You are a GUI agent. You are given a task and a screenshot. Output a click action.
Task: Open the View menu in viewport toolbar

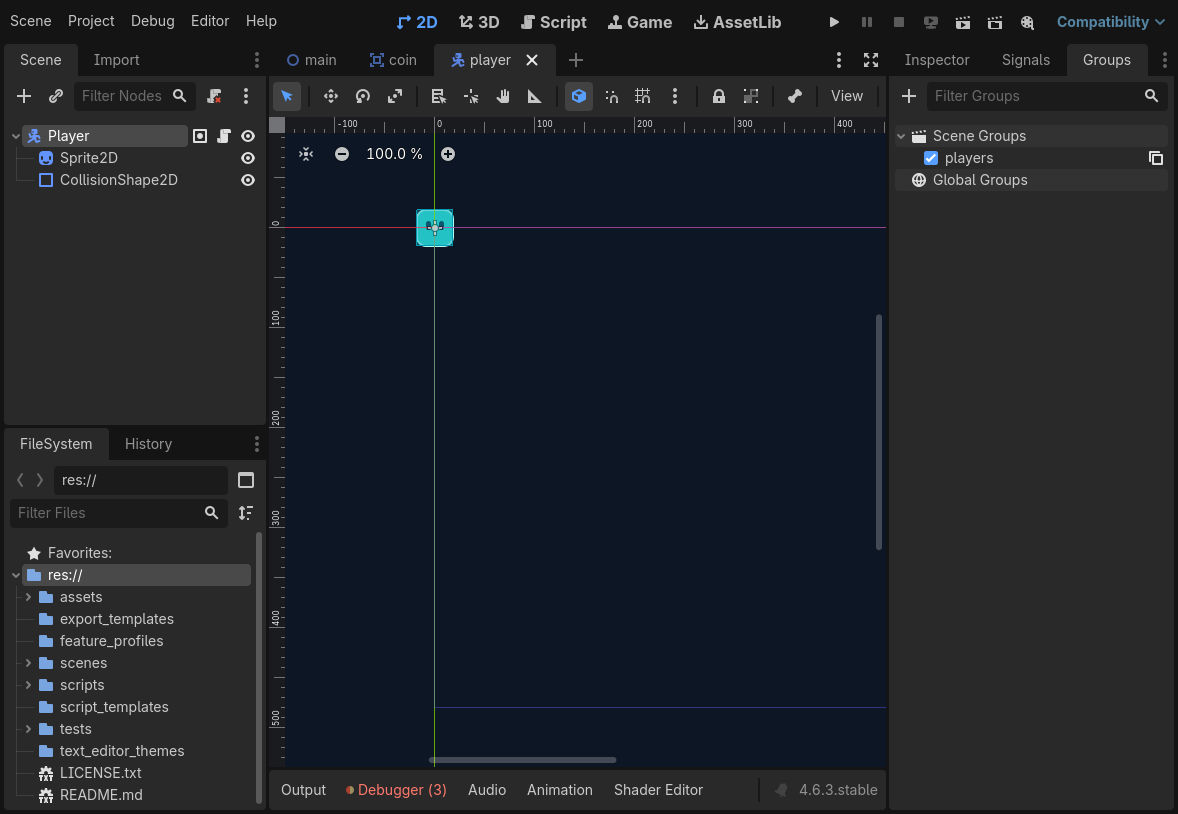[847, 96]
